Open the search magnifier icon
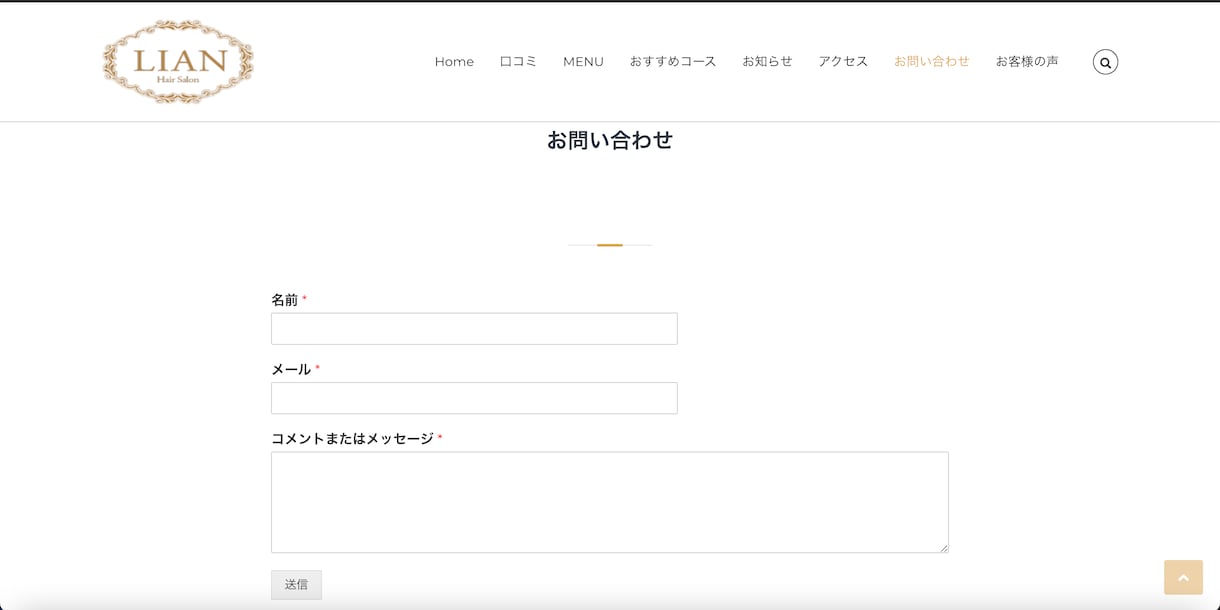The width and height of the screenshot is (1220, 610). (1105, 62)
